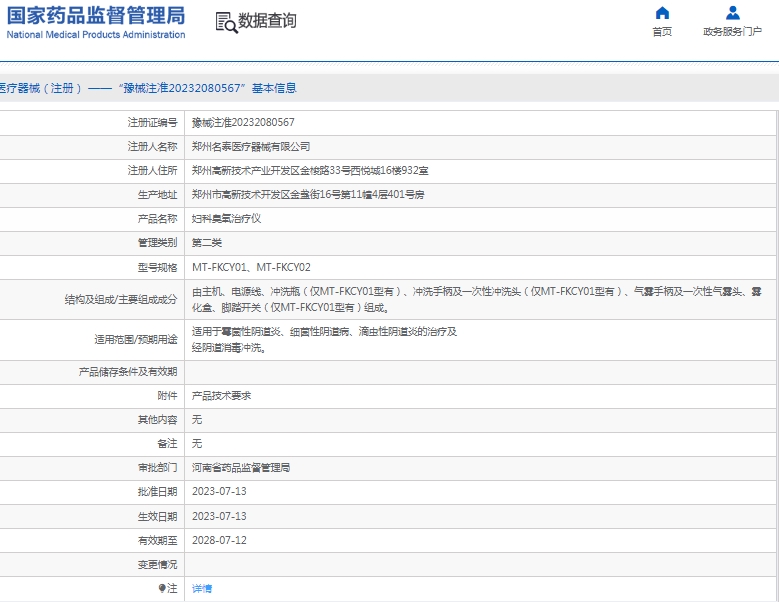
Task: Click the 首页 text label
Action: pyautogui.click(x=662, y=32)
